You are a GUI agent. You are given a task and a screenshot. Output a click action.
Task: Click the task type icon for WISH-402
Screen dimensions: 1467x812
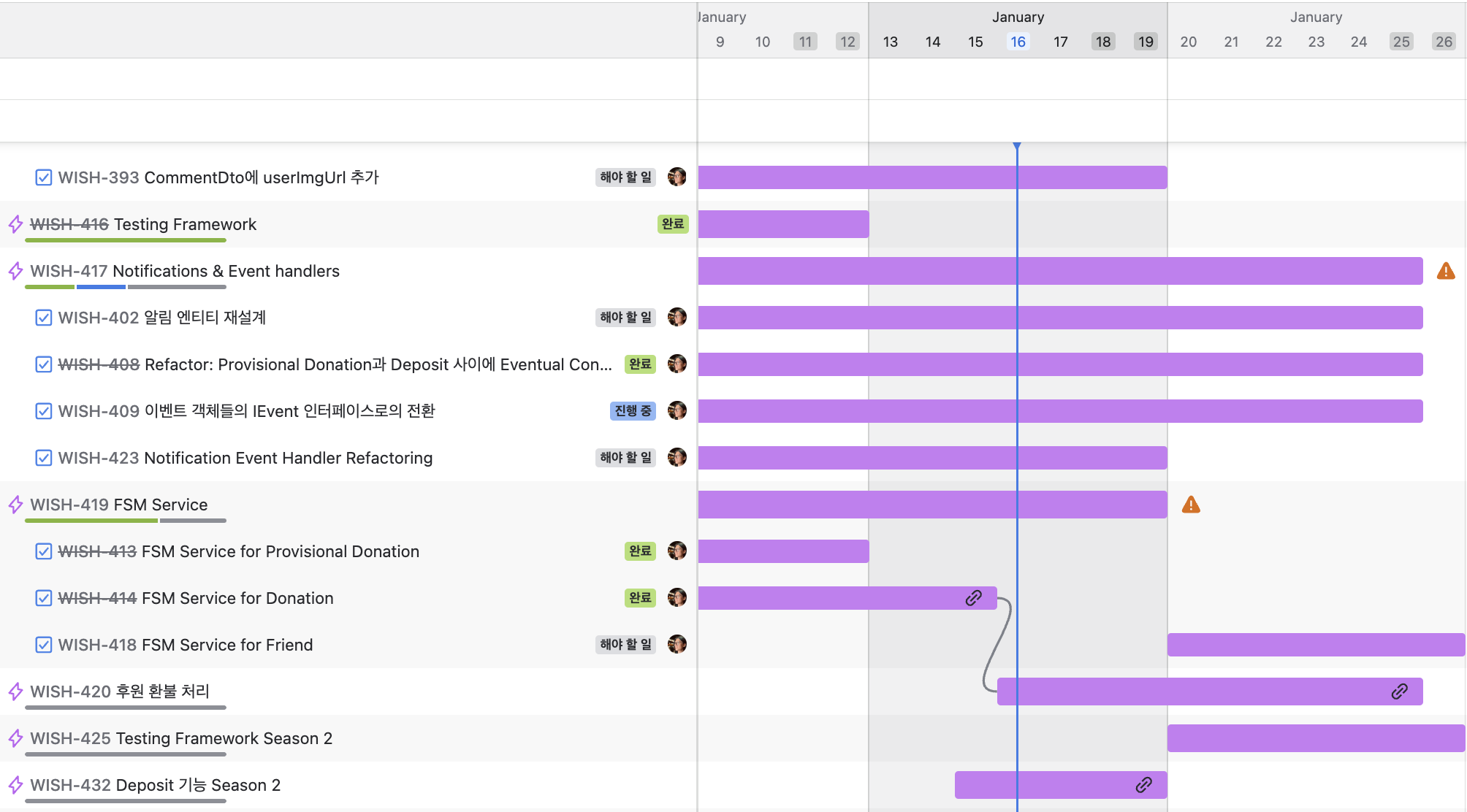(44, 318)
